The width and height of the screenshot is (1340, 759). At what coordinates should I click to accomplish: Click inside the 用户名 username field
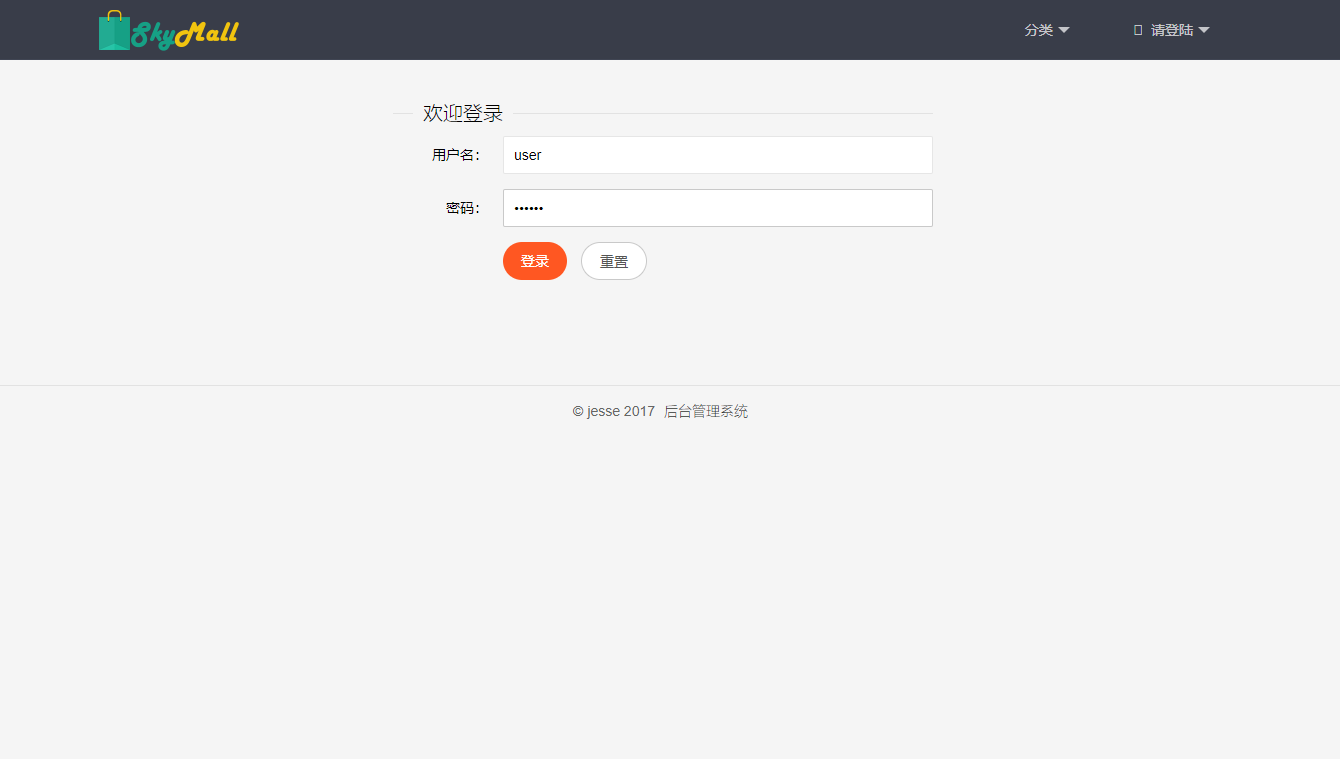coord(716,155)
